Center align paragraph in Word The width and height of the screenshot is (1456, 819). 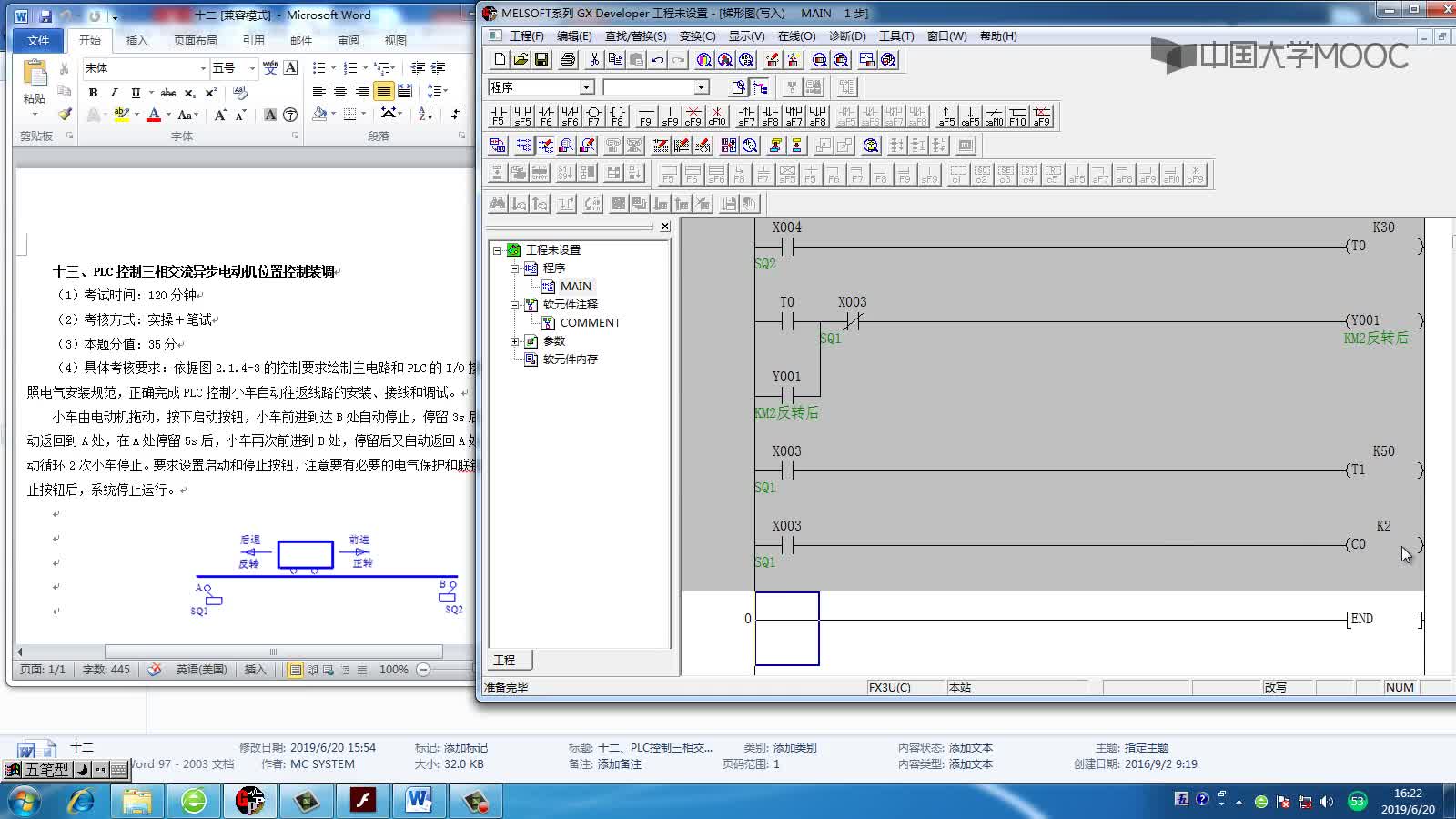(340, 91)
